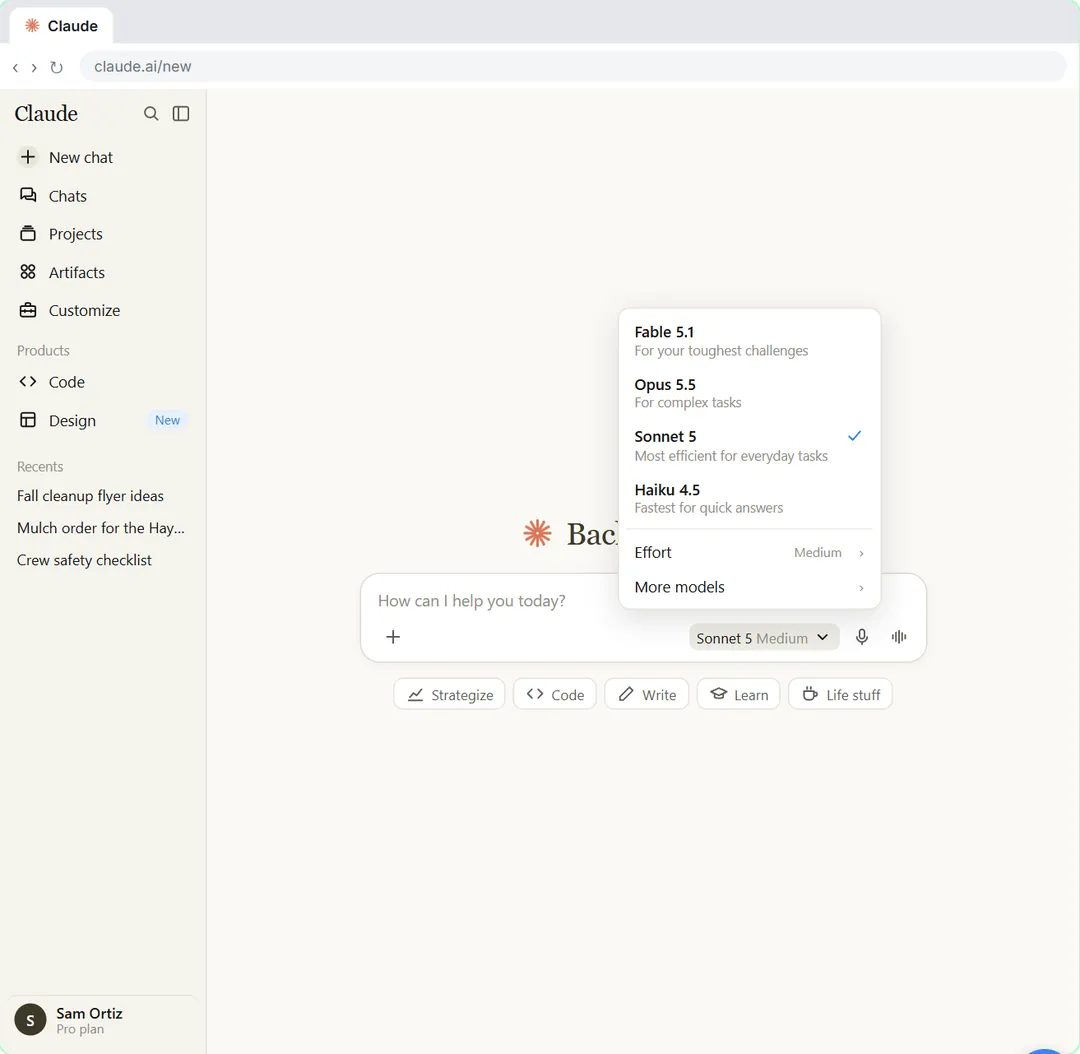This screenshot has height=1054, width=1080.
Task: Reload the page with refresh icon
Action: click(x=56, y=68)
